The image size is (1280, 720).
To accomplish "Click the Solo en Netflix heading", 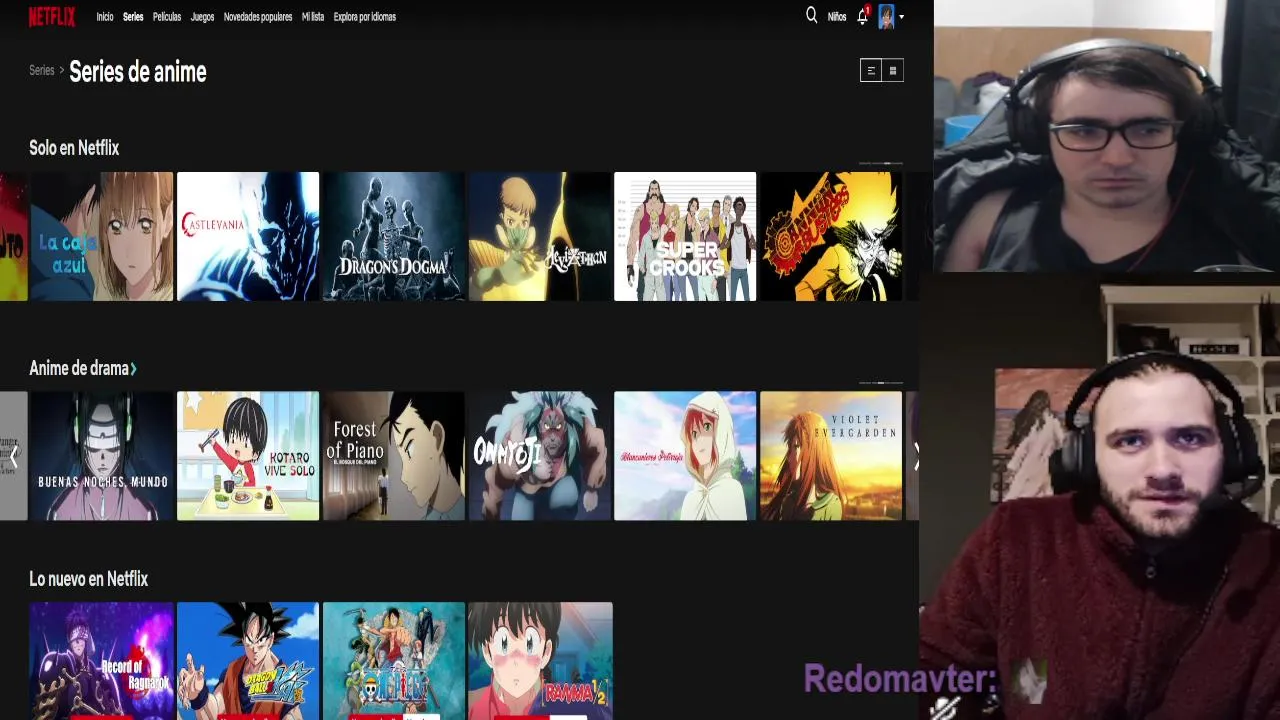I will (74, 148).
